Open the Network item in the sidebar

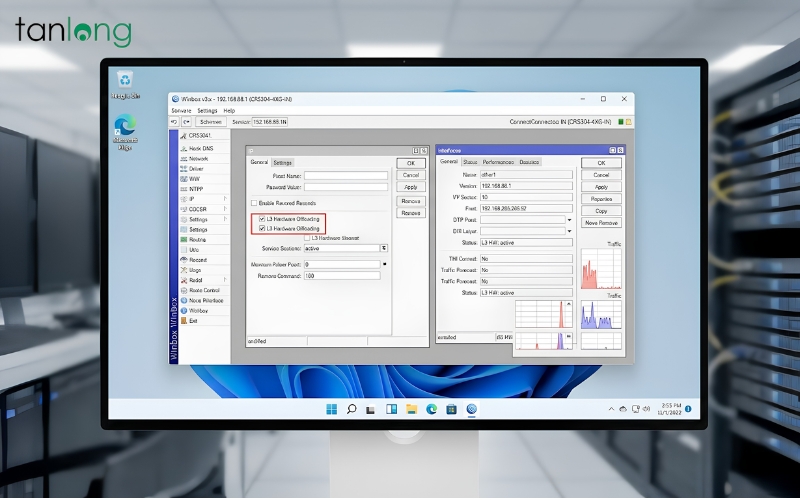(198, 158)
